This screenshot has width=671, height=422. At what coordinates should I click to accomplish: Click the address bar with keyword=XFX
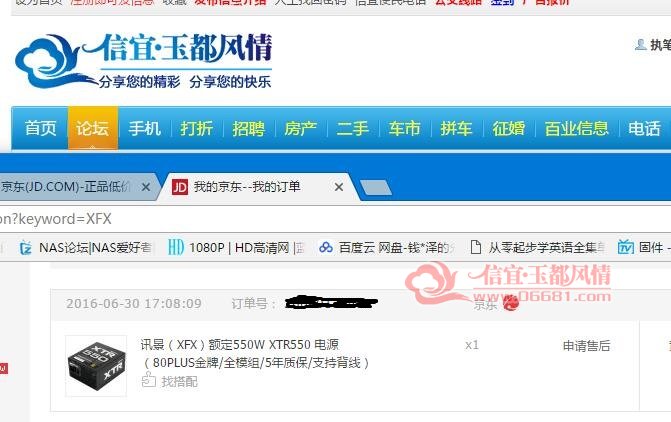(x=336, y=219)
